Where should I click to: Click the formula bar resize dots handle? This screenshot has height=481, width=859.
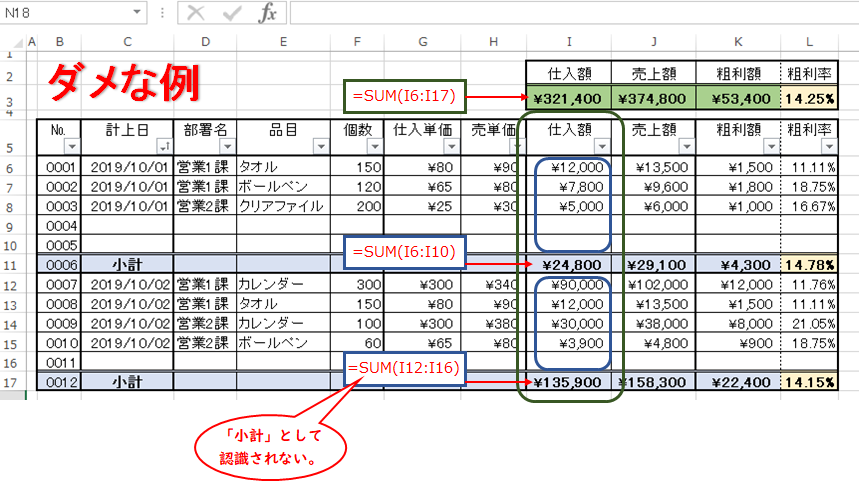pos(163,14)
